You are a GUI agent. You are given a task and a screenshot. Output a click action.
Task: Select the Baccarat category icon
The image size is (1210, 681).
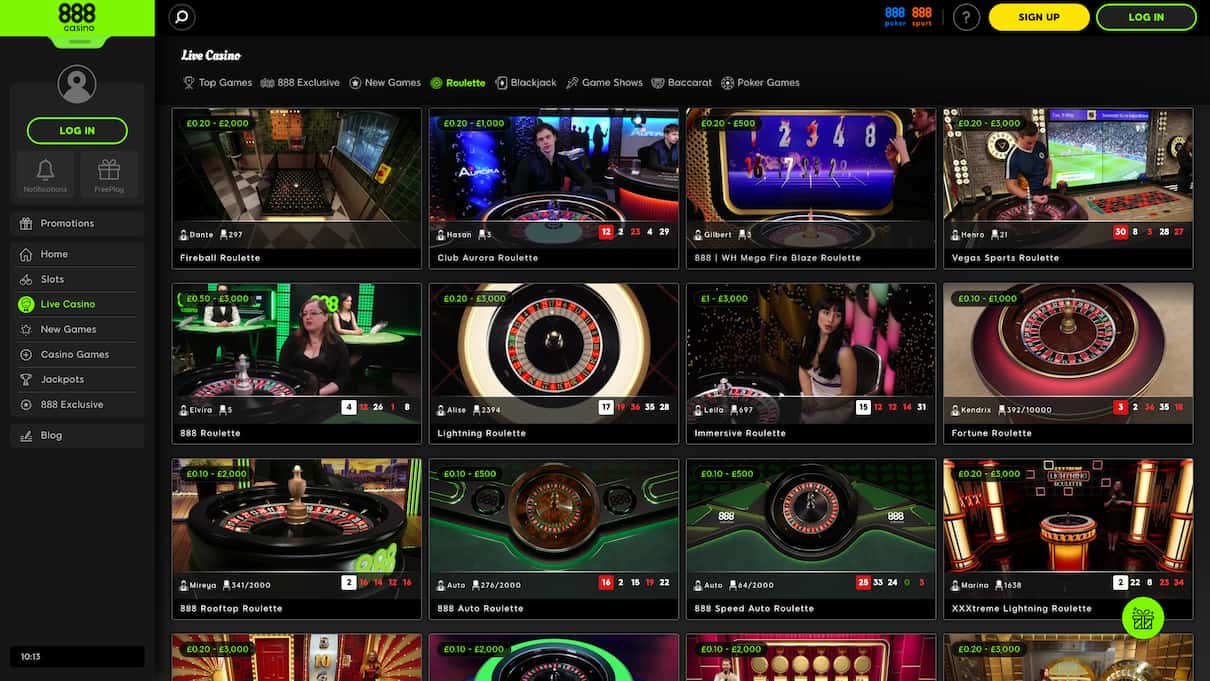click(656, 82)
